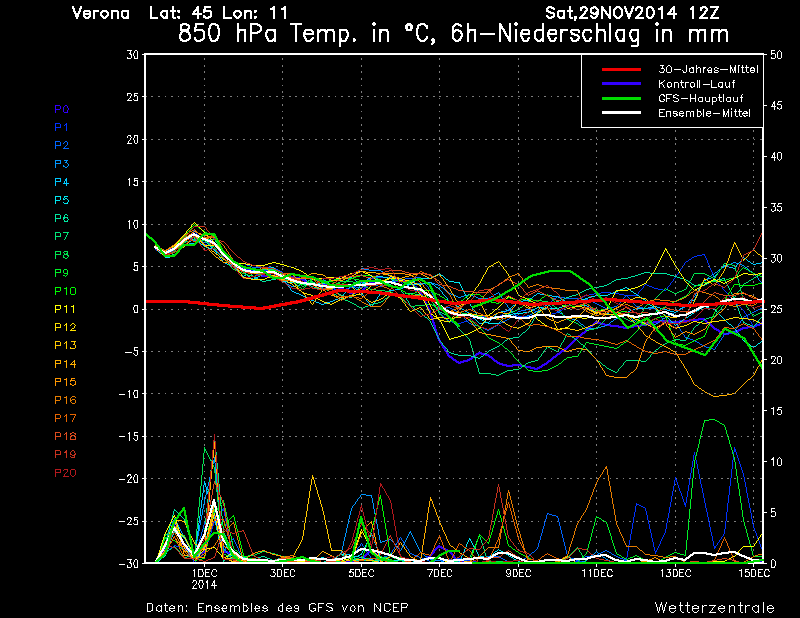The width and height of the screenshot is (800, 618).
Task: Click the 1DEC 2014 date axis label
Action: tap(204, 578)
